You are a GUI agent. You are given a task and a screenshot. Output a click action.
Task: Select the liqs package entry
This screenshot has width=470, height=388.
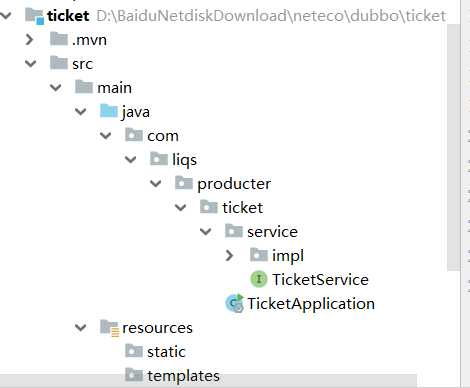[174, 160]
